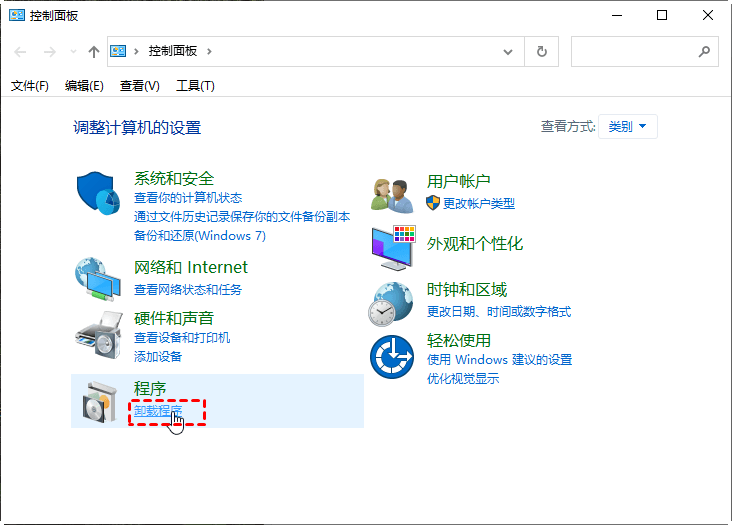
Task: Open 外观和个性化 category heading
Action: (475, 244)
